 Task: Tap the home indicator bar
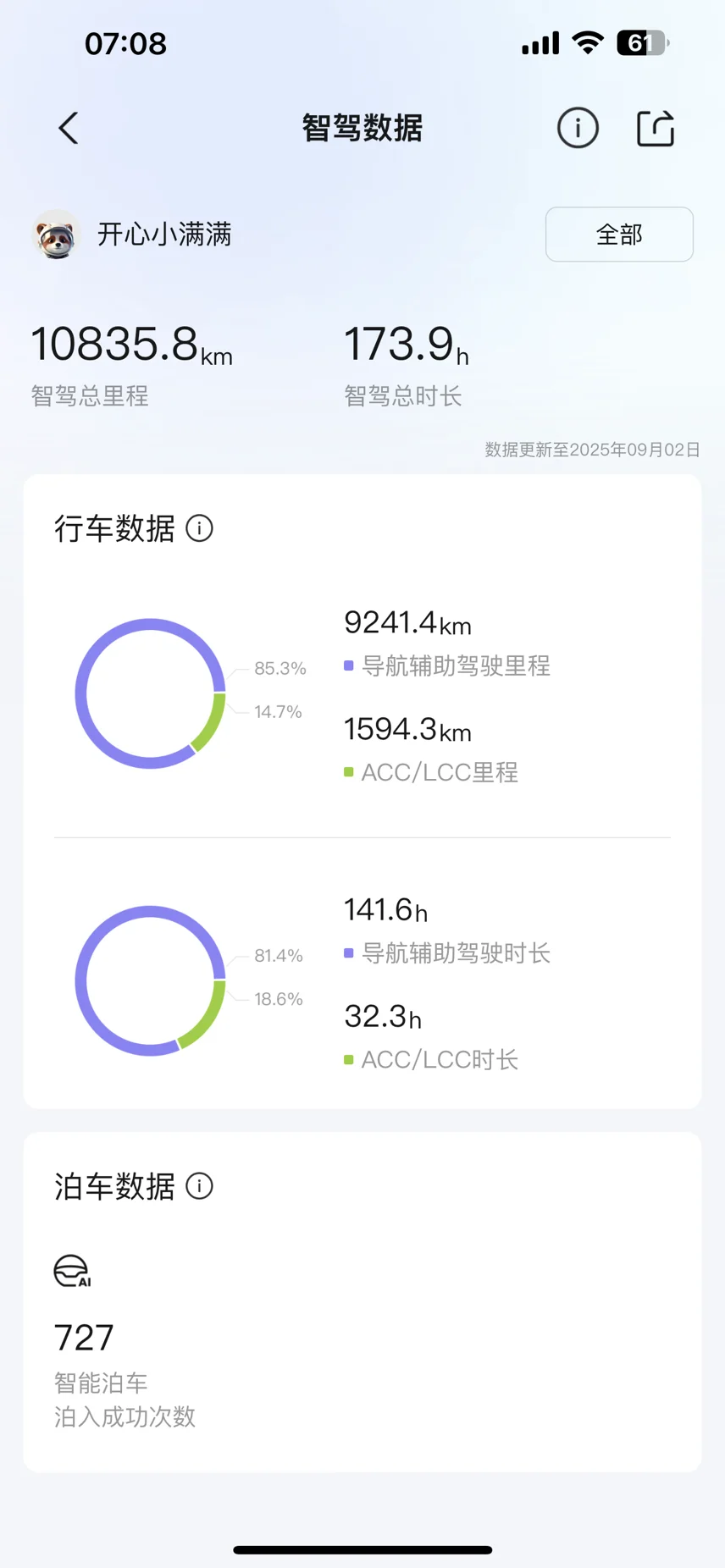[x=362, y=1550]
